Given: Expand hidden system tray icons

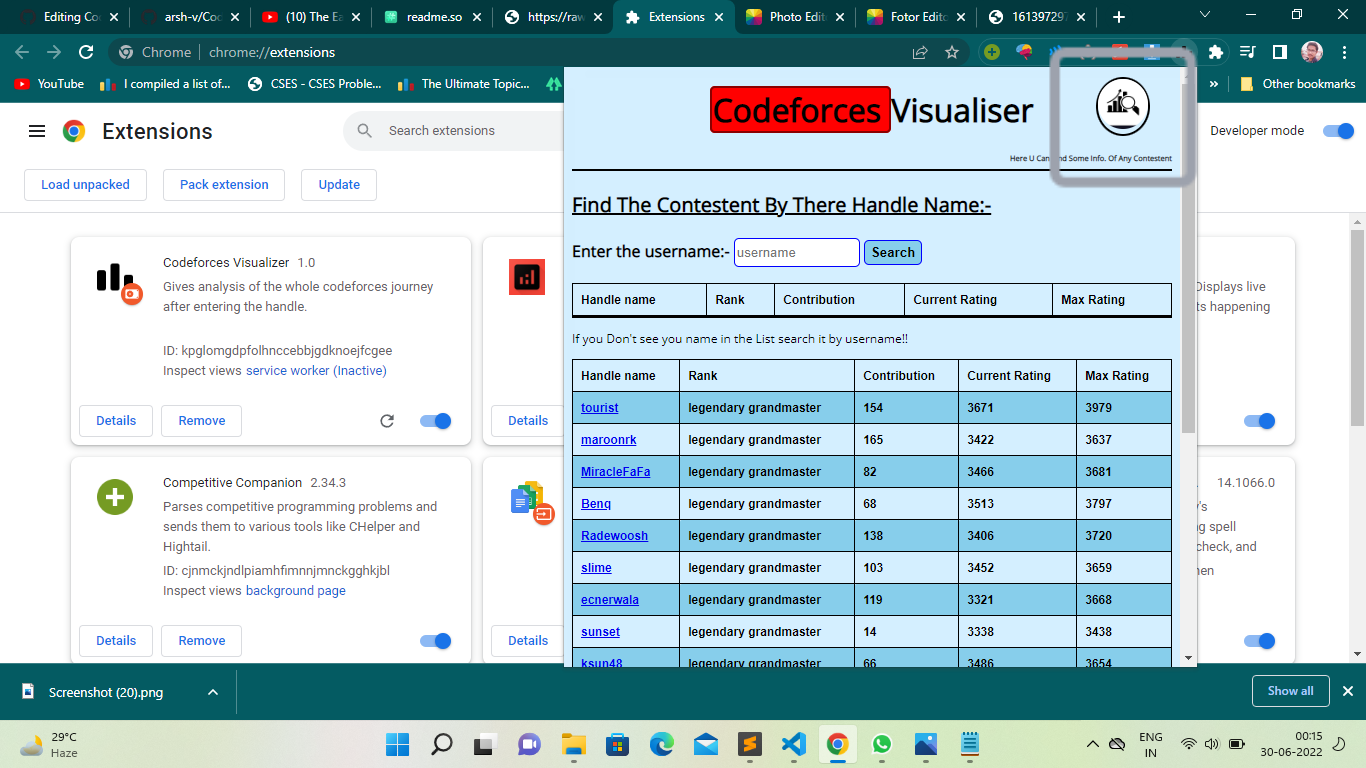Looking at the screenshot, I should click(x=1093, y=744).
